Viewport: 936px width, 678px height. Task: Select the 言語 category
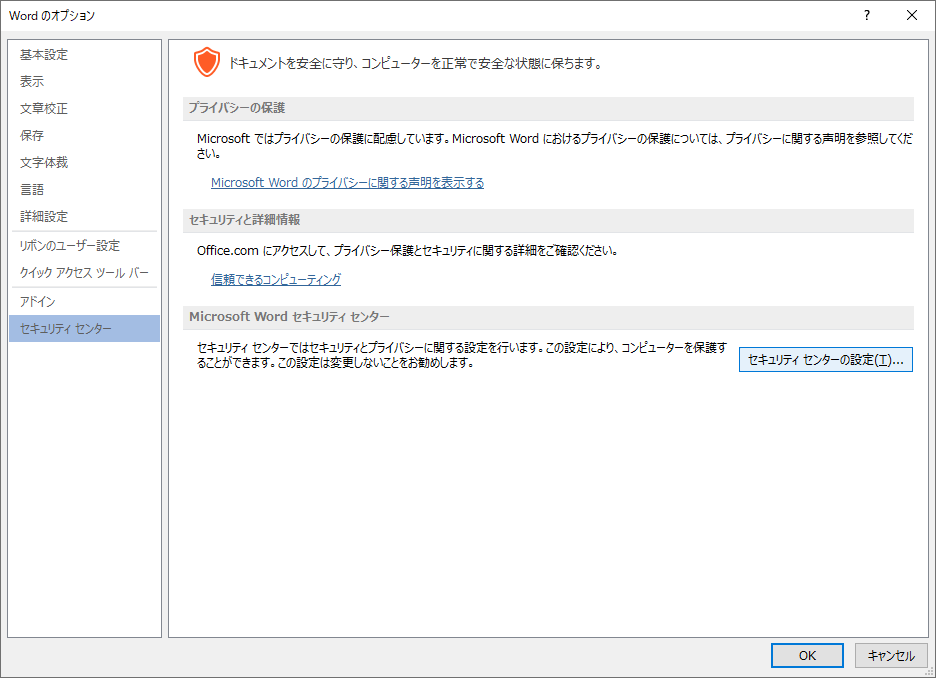(32, 190)
